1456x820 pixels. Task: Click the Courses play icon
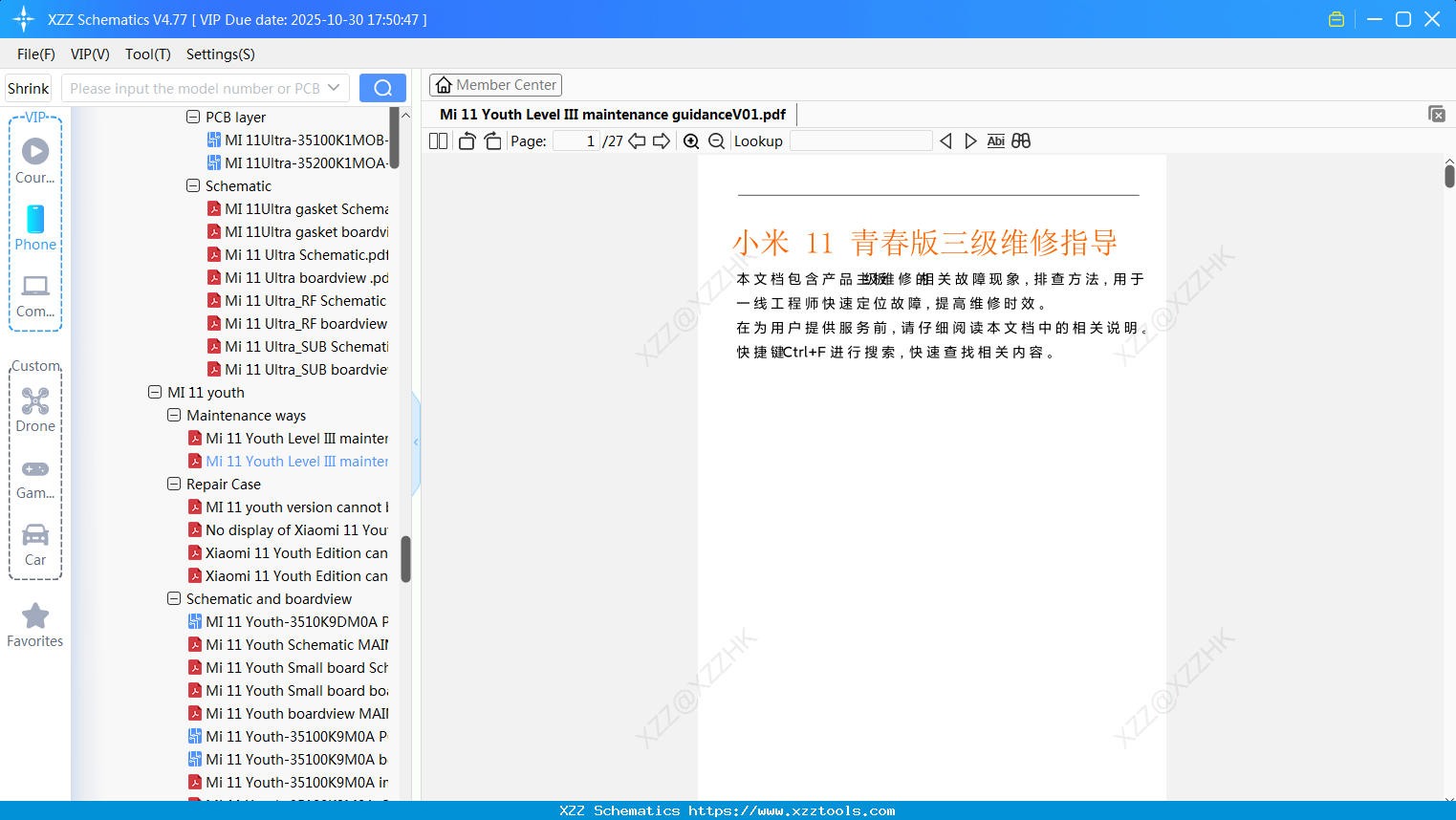tap(35, 151)
